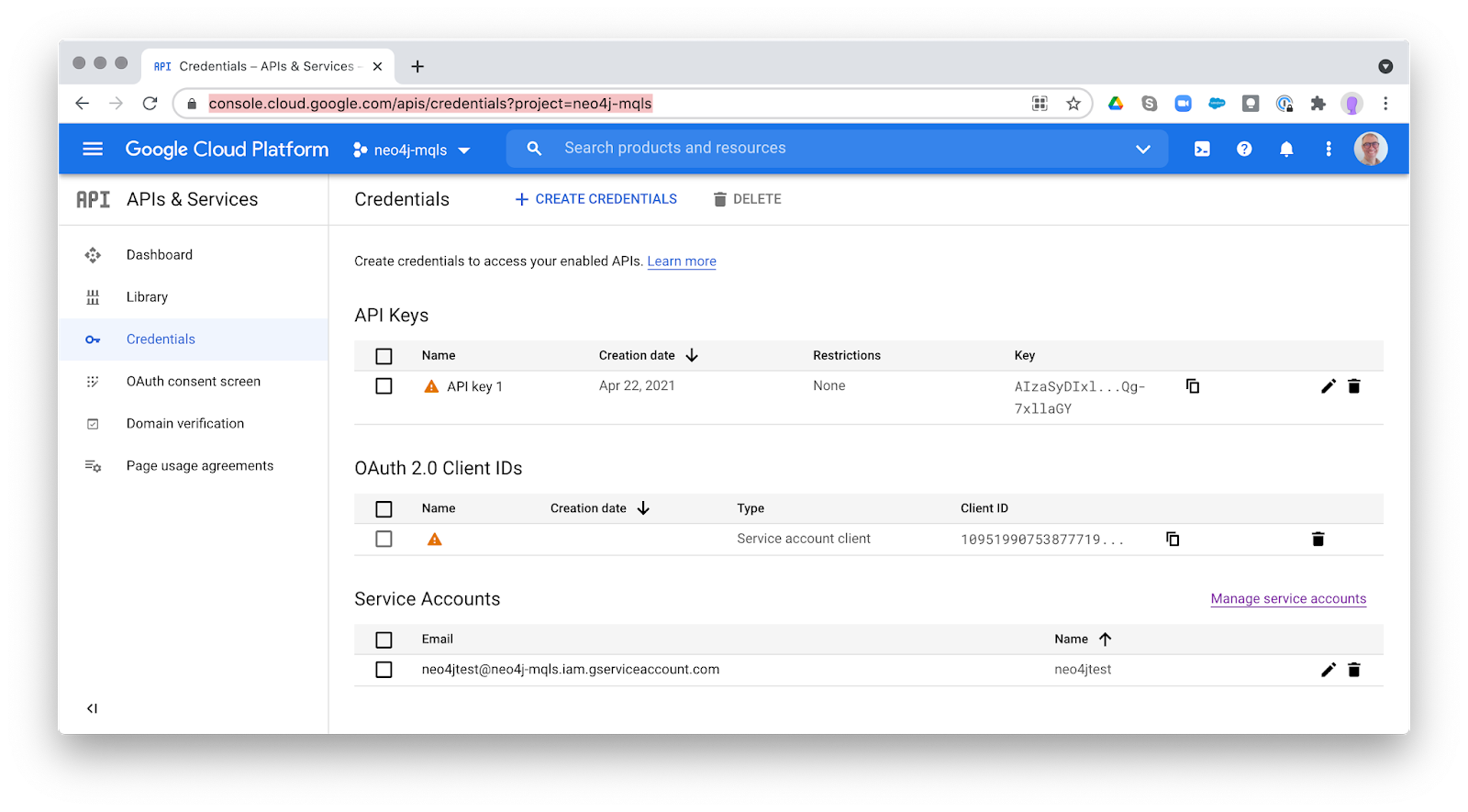Open Chrome tab search dropdown arrow
Screen dimensions: 1468x812
[x=1385, y=66]
